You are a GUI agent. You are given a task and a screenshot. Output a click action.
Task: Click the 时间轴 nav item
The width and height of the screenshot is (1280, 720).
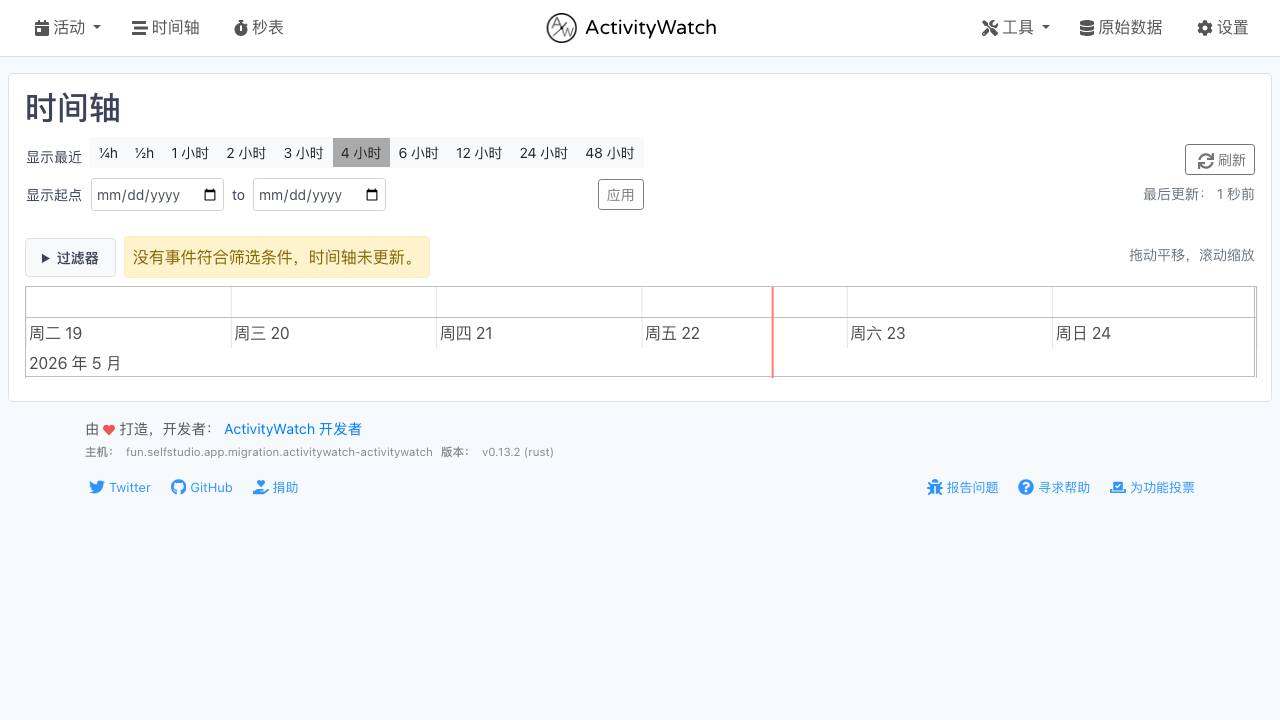click(x=166, y=28)
